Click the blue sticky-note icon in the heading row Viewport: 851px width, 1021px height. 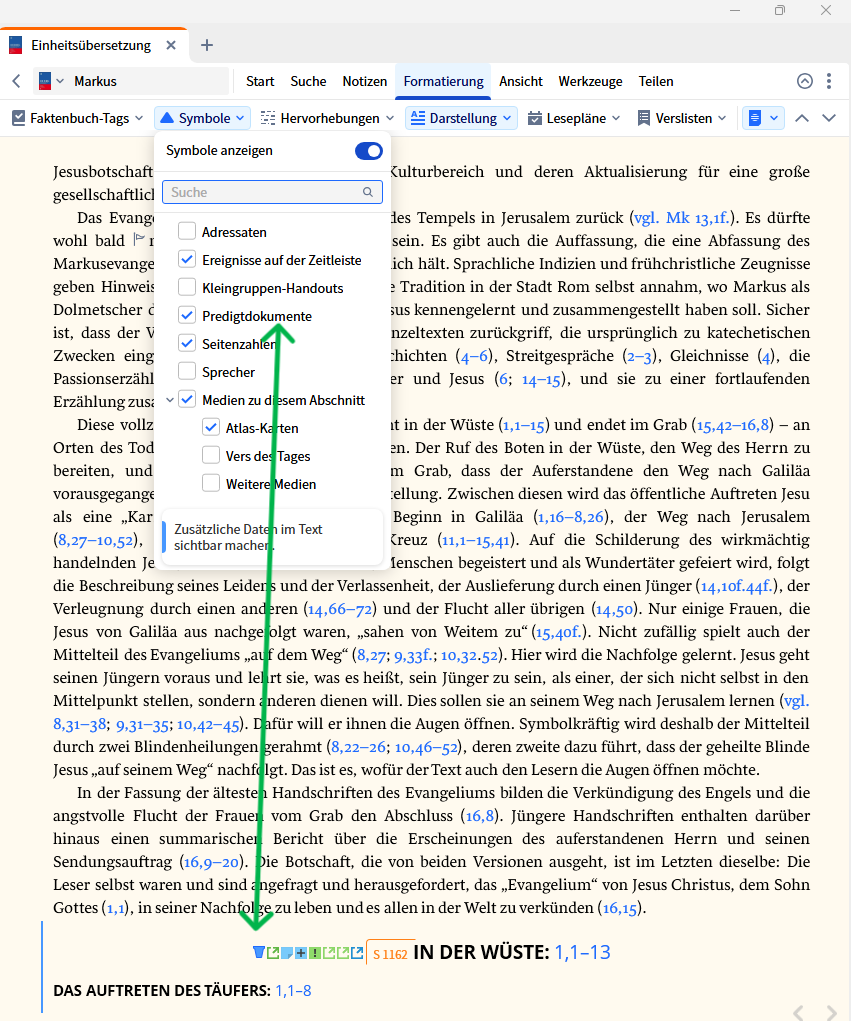point(286,953)
